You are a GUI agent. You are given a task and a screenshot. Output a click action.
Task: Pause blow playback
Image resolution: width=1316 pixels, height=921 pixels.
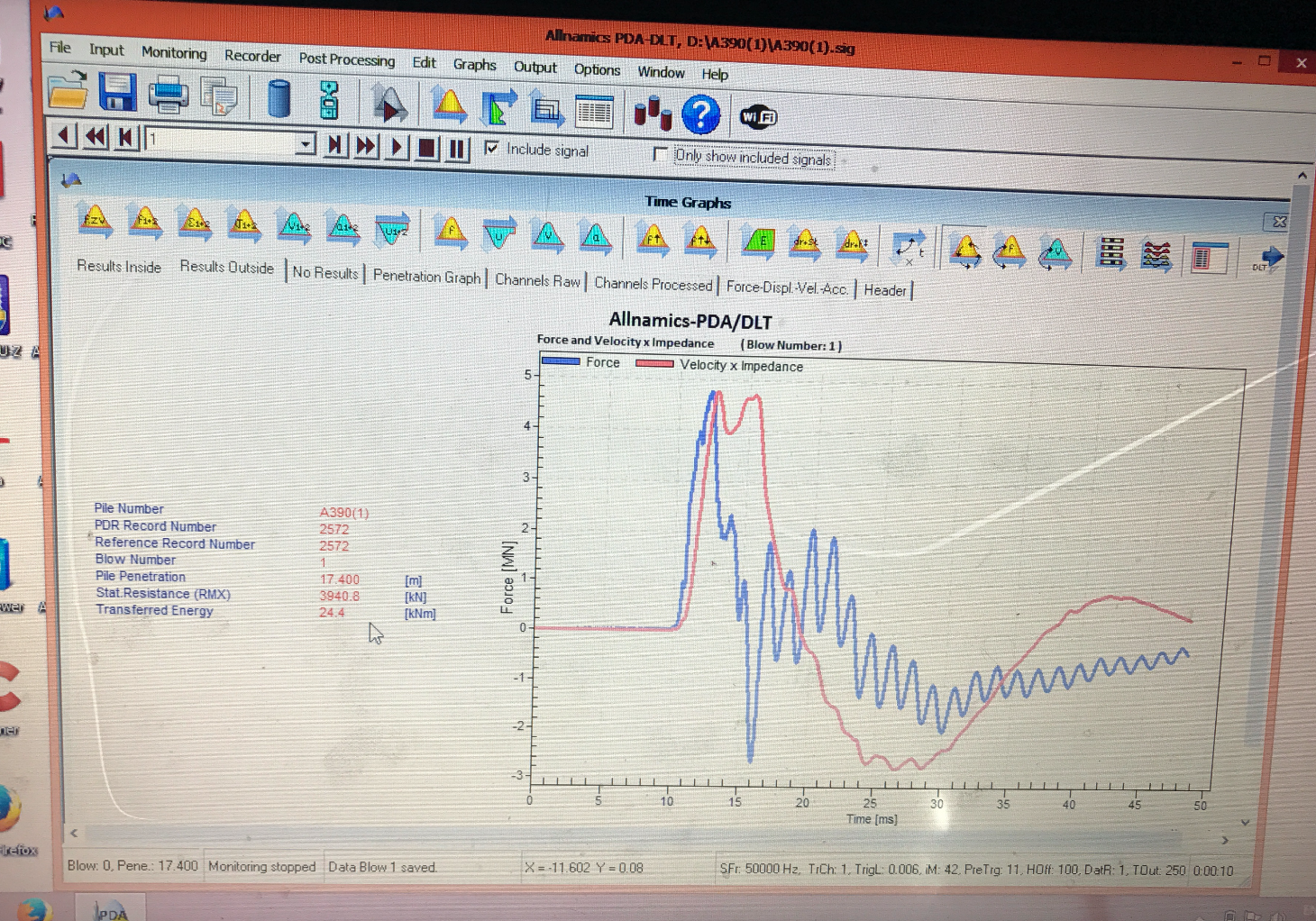click(x=458, y=149)
